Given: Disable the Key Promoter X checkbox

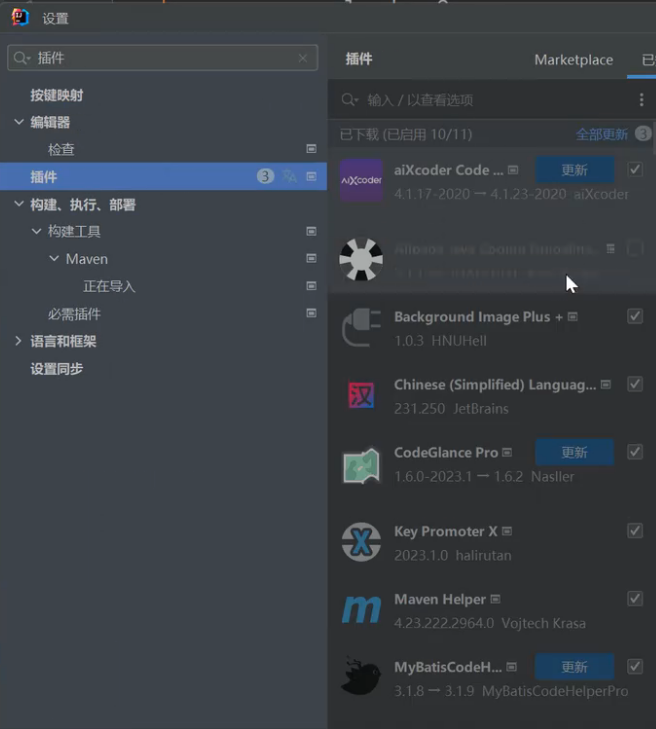Looking at the screenshot, I should click(635, 530).
